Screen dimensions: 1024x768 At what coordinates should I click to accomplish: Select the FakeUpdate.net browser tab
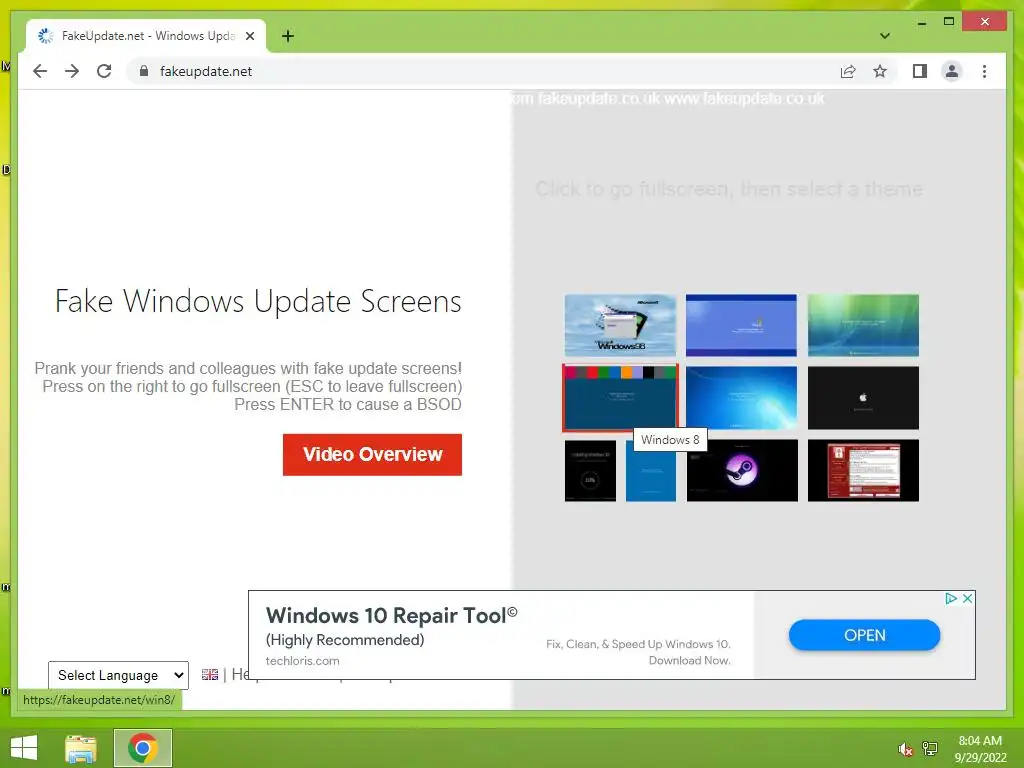pyautogui.click(x=146, y=36)
